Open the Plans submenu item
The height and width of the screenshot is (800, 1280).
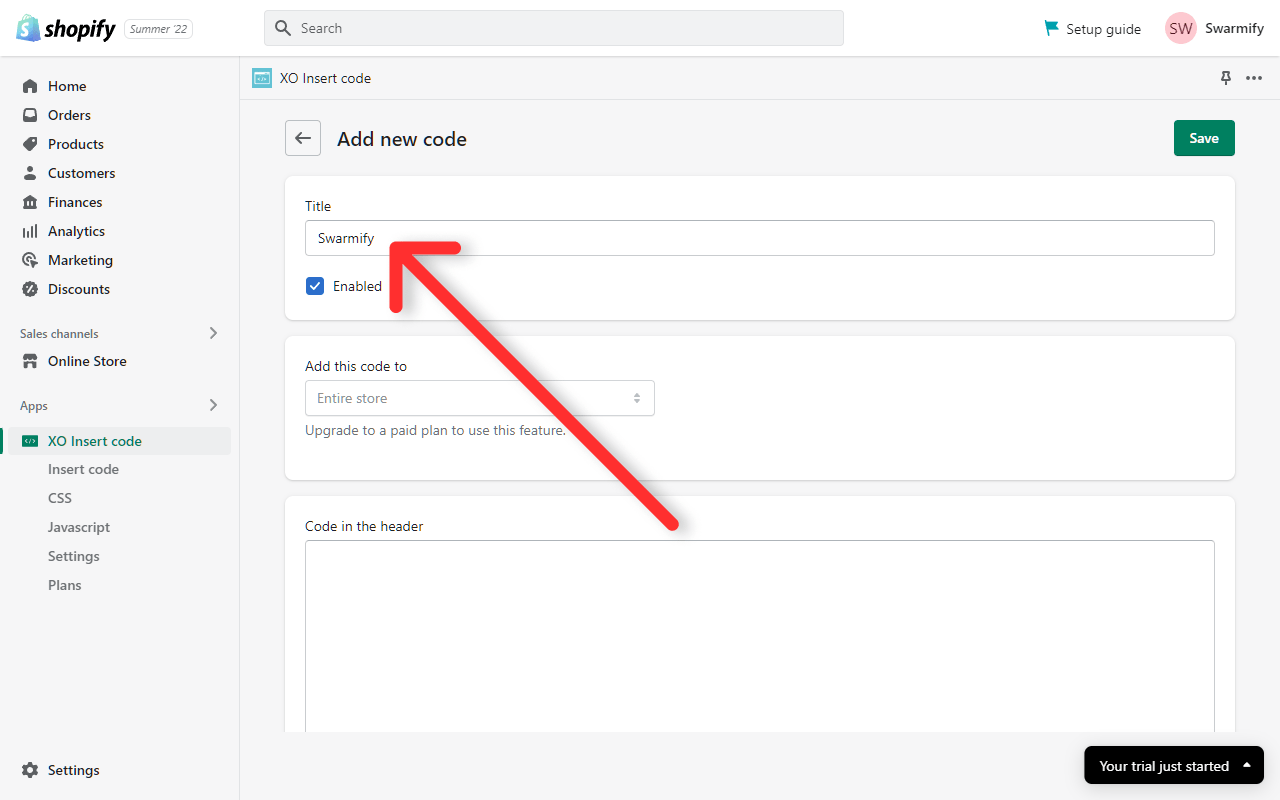click(65, 585)
